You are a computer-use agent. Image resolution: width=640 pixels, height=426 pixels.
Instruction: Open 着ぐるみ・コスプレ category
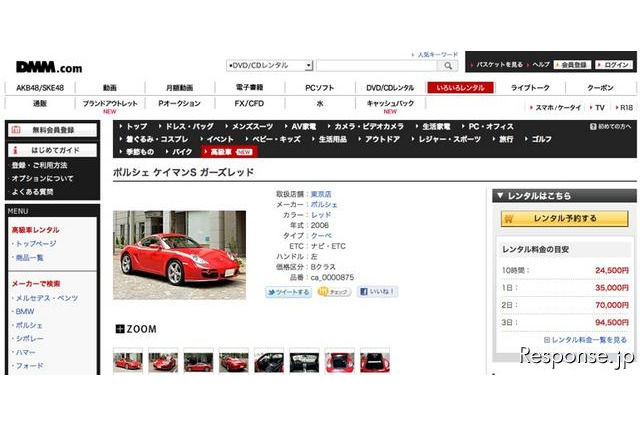(157, 139)
